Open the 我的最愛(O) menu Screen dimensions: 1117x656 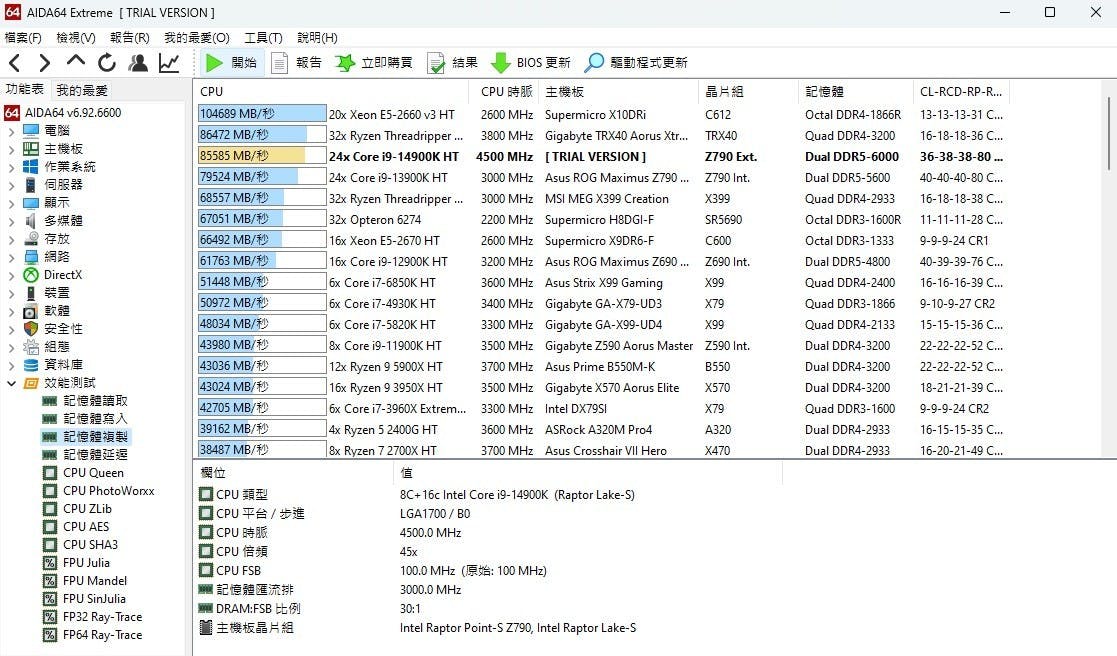[197, 38]
